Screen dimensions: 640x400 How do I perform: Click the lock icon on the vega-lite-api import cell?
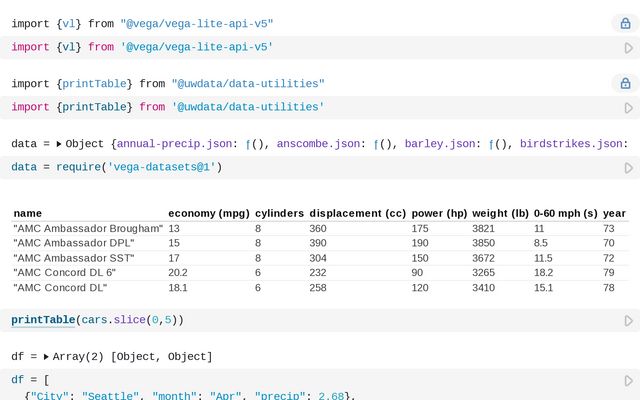point(626,23)
